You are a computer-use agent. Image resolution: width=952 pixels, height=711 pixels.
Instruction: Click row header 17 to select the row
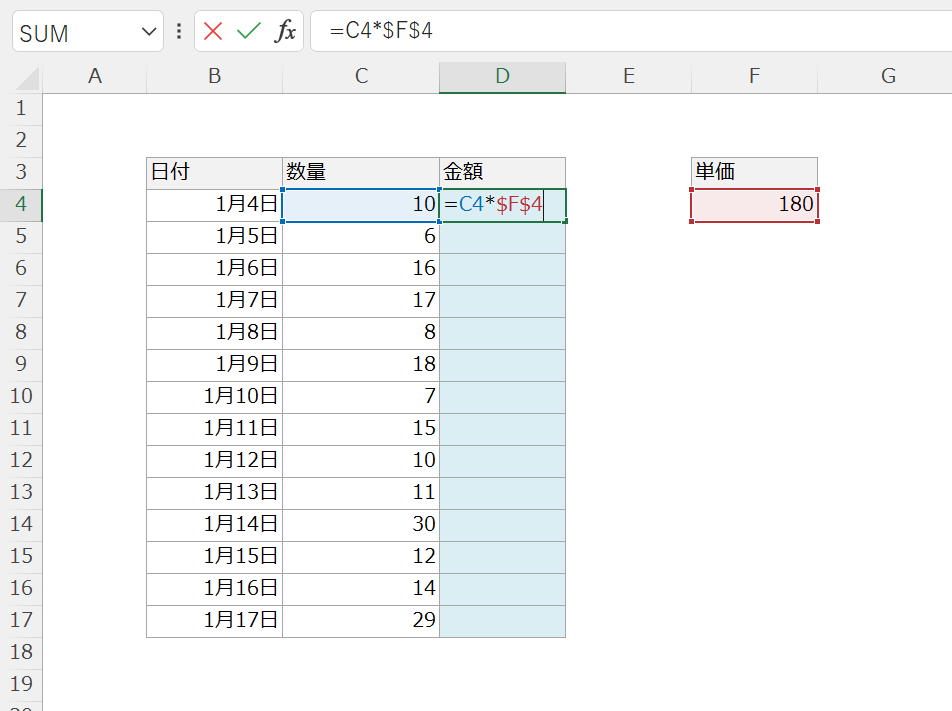[21, 621]
